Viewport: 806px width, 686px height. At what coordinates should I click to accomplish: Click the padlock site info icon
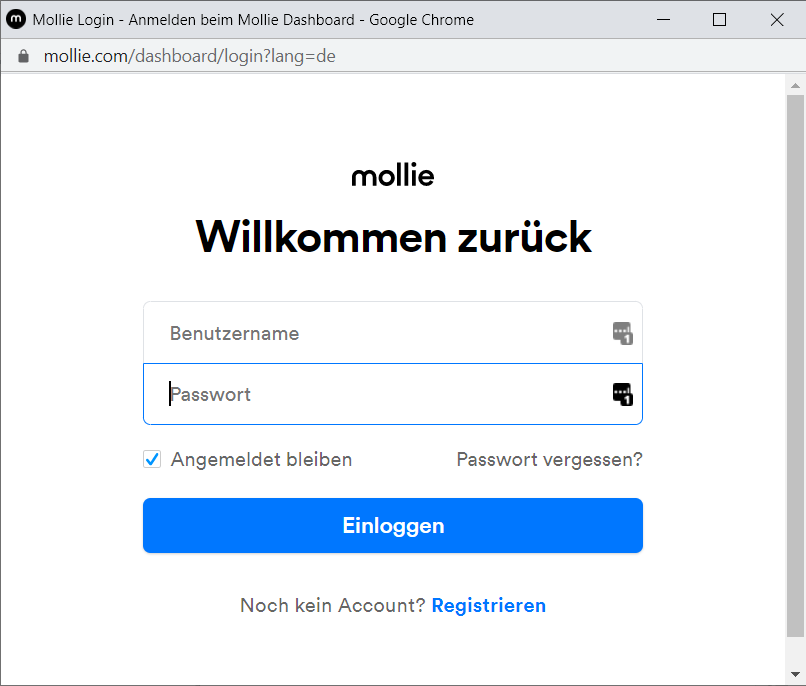coord(24,56)
